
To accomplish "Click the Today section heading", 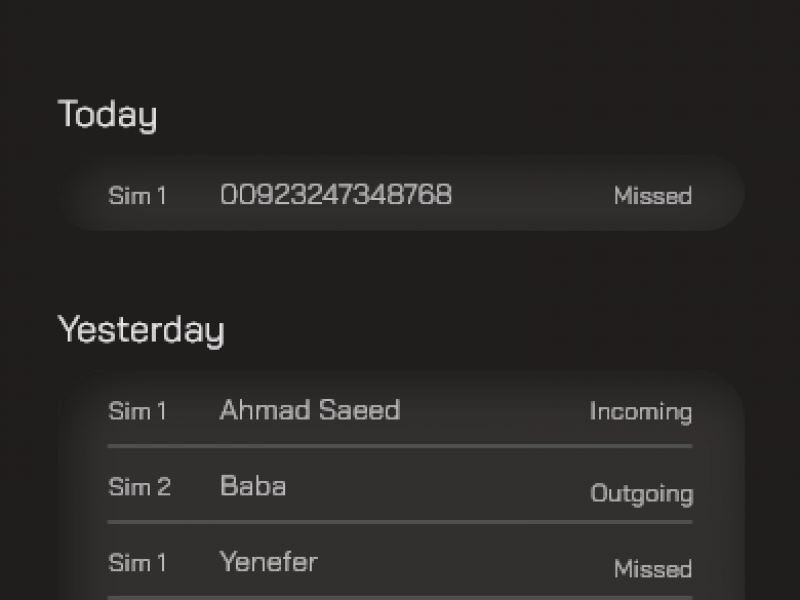I will pos(107,115).
